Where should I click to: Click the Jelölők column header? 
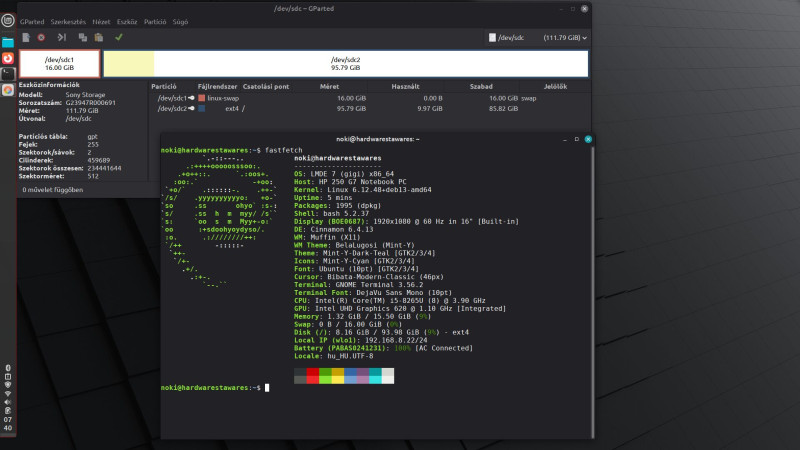tap(555, 87)
